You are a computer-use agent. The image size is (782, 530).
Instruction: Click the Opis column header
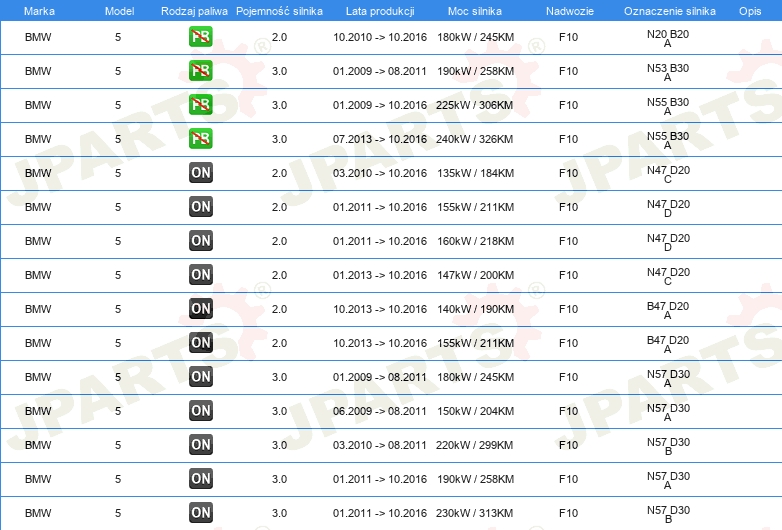tap(750, 11)
